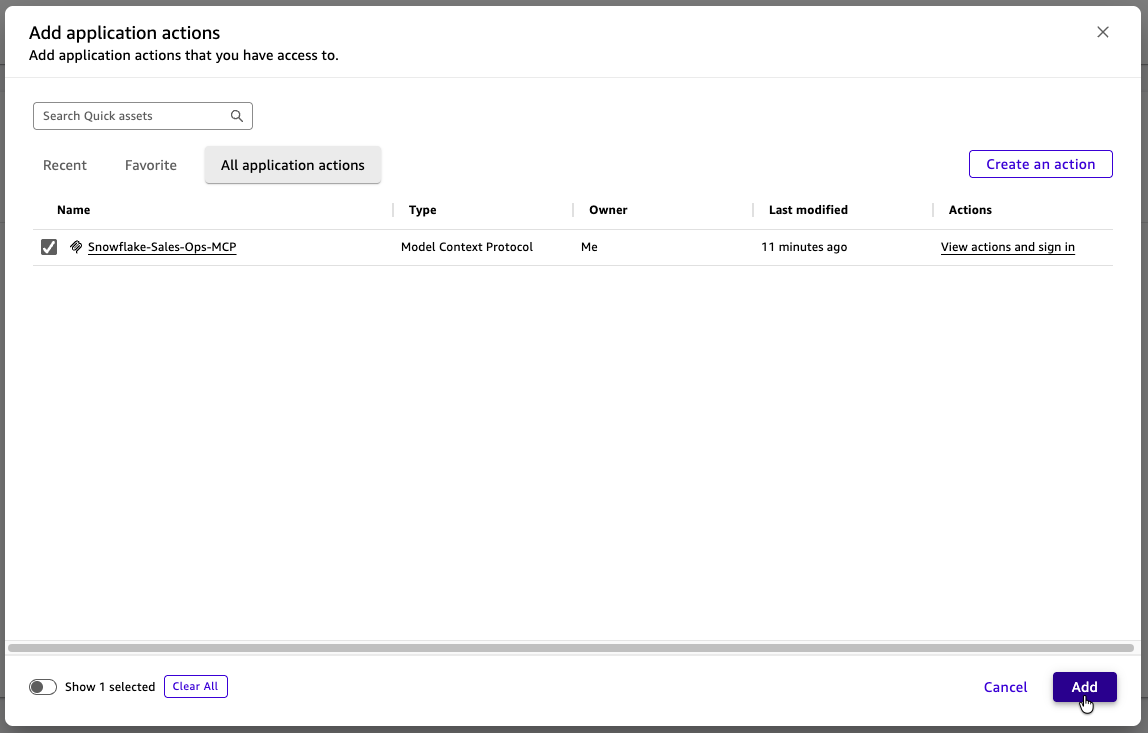Click the horizontal scrollbar
Image resolution: width=1148 pixels, height=733 pixels.
click(x=570, y=648)
